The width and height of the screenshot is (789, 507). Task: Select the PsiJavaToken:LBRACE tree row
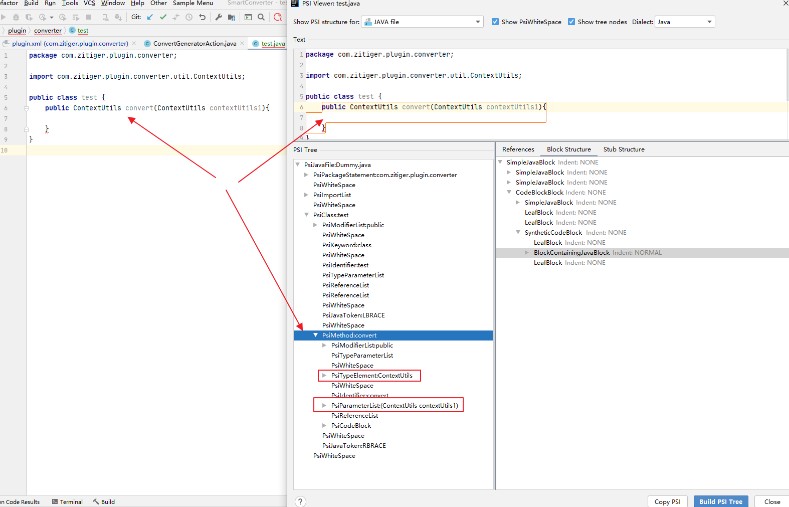click(353, 315)
